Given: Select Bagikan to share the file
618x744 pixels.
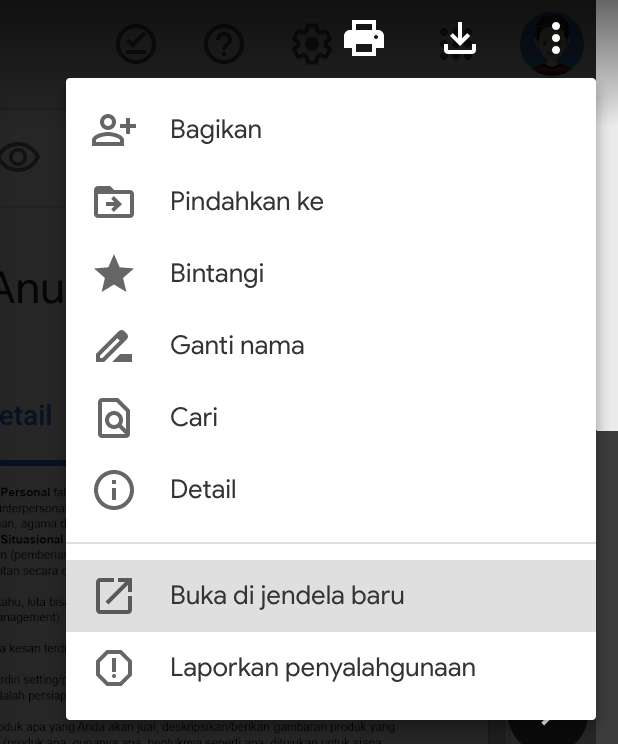Looking at the screenshot, I should [216, 130].
